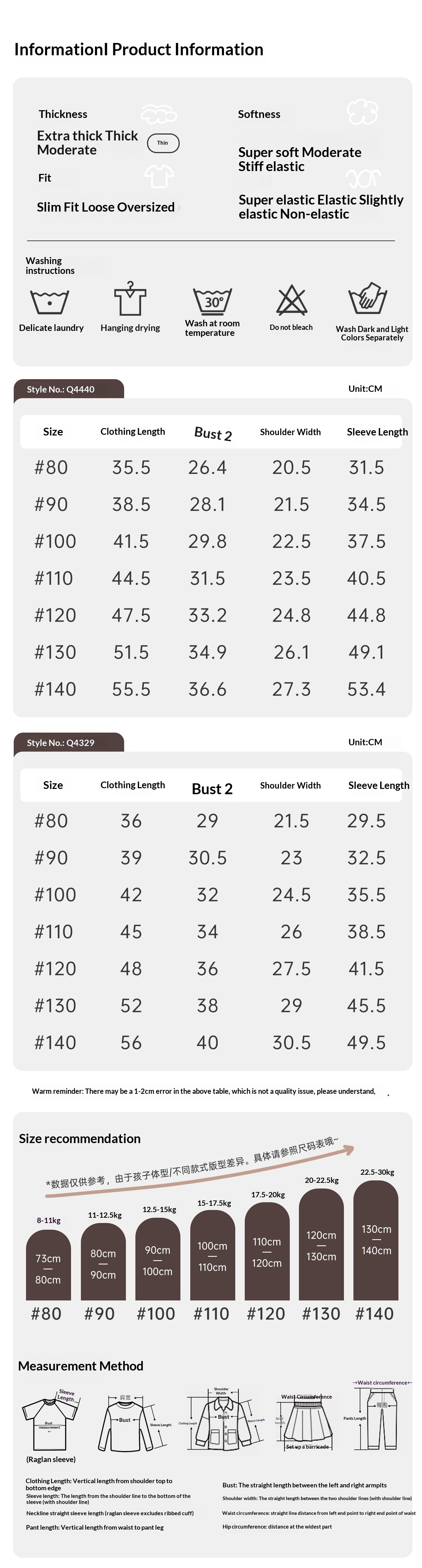Click the pants length diagram
Screen dimensions: 422x1568
click(x=382, y=1419)
